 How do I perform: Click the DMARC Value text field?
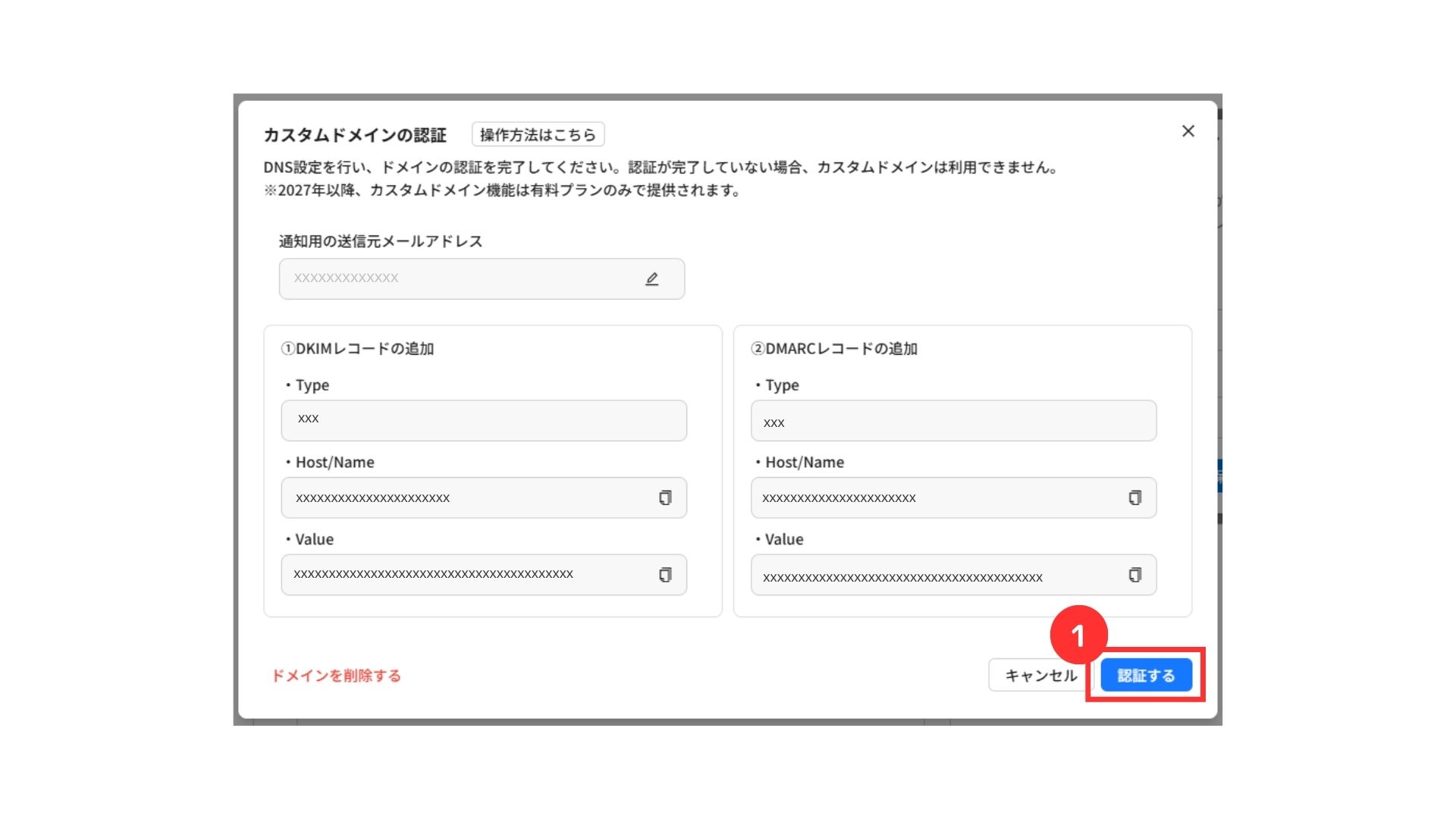click(x=933, y=575)
